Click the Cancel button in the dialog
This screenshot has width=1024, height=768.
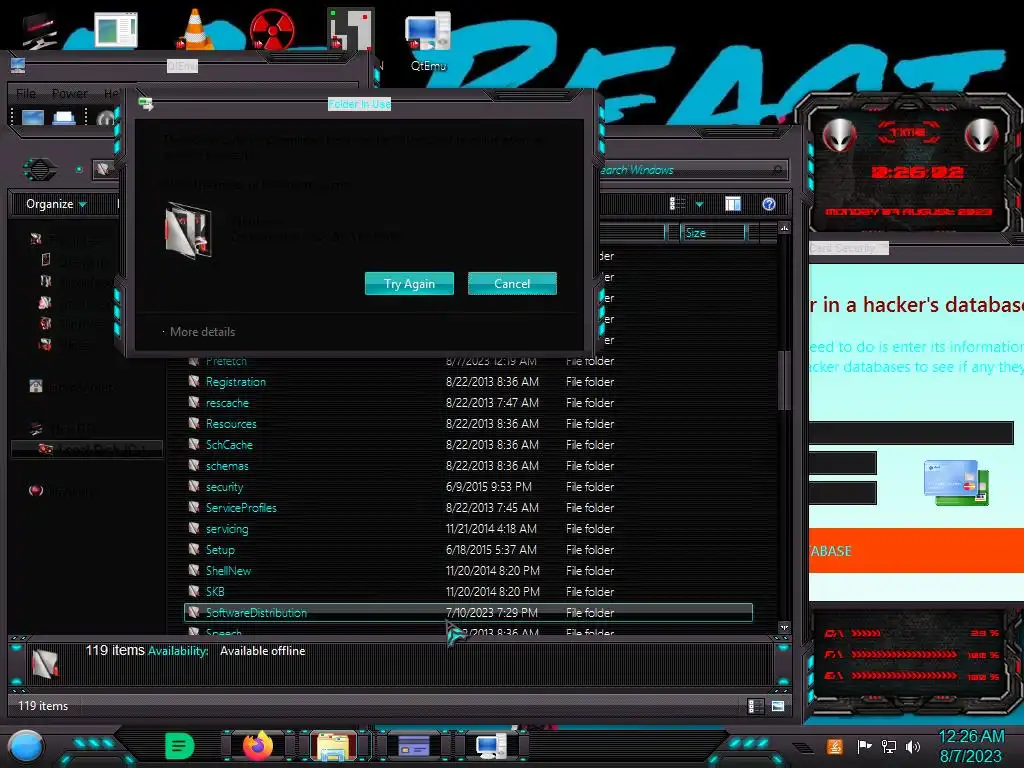[512, 283]
